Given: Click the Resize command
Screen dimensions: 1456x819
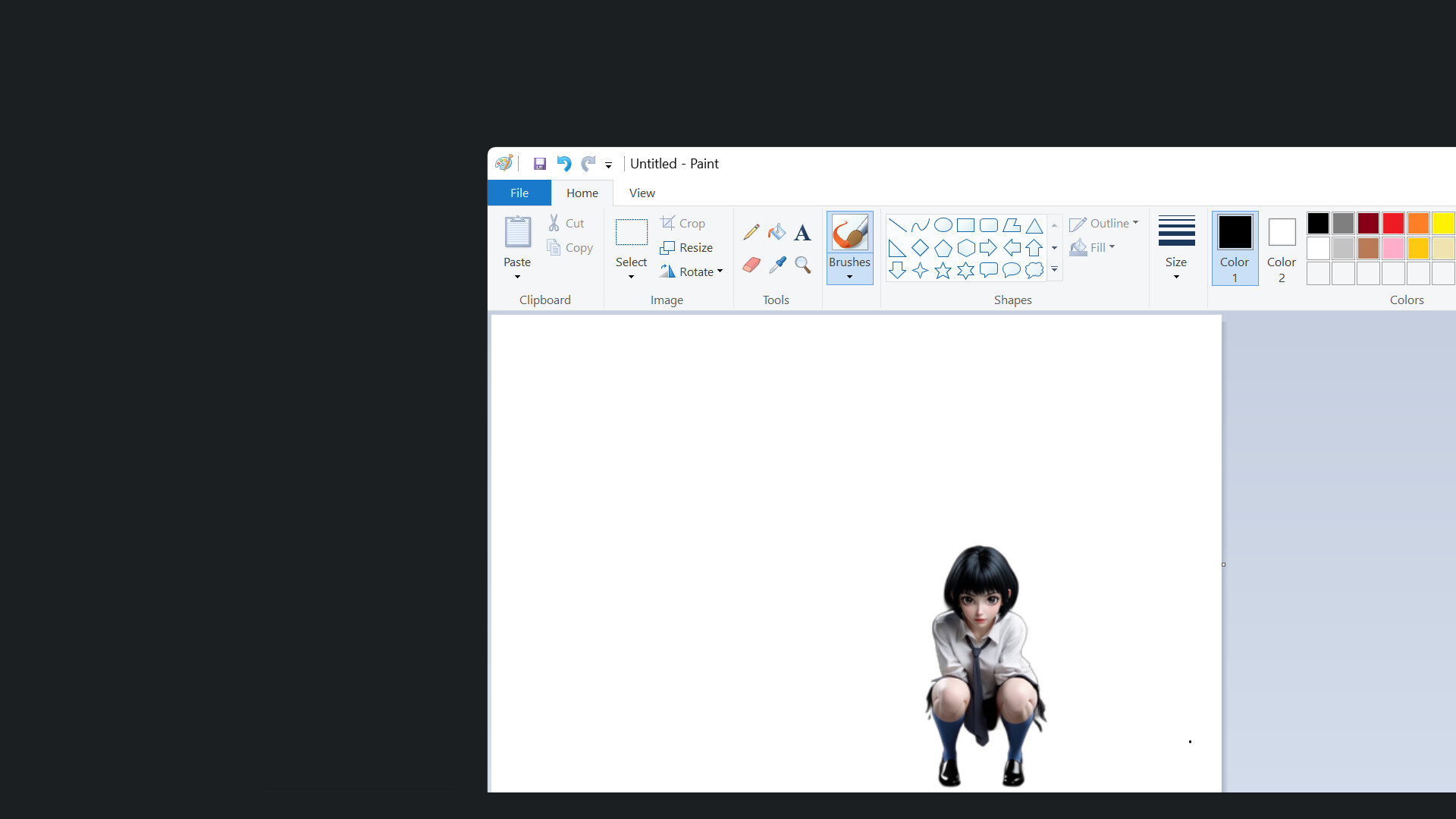Looking at the screenshot, I should coord(686,247).
